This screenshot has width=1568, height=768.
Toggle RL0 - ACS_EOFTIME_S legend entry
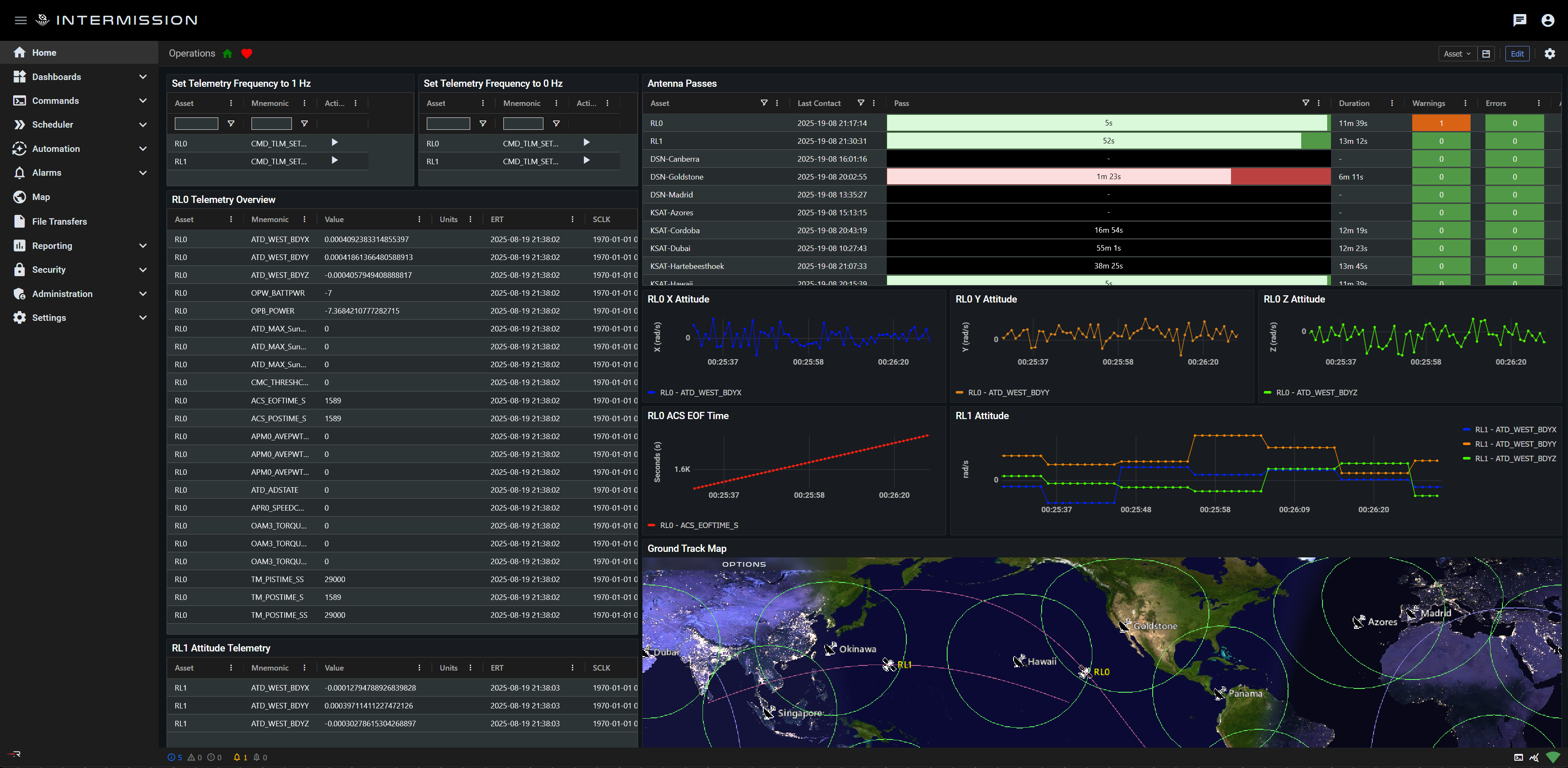click(693, 525)
